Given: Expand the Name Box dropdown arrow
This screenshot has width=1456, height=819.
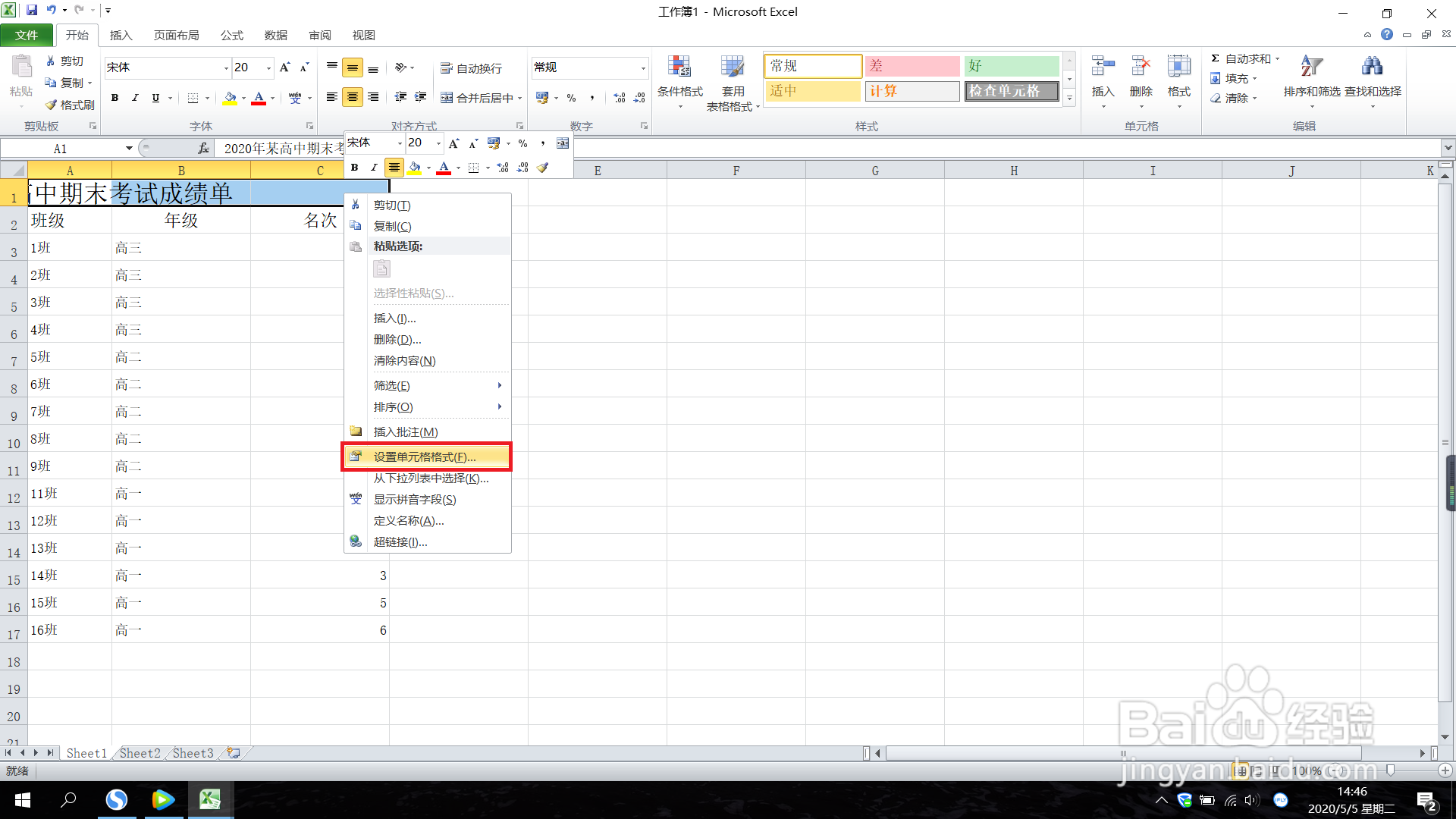Looking at the screenshot, I should [129, 149].
